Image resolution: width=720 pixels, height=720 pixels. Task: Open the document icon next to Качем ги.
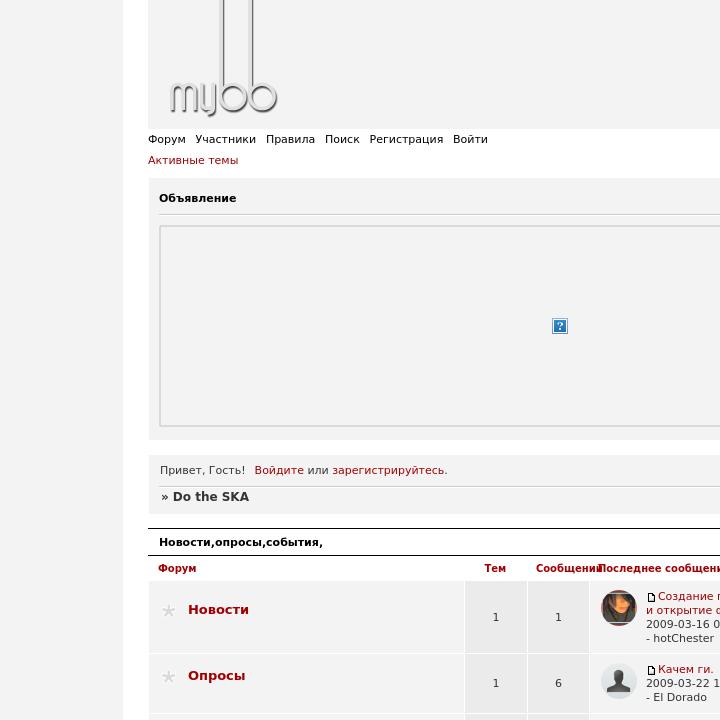pos(651,670)
